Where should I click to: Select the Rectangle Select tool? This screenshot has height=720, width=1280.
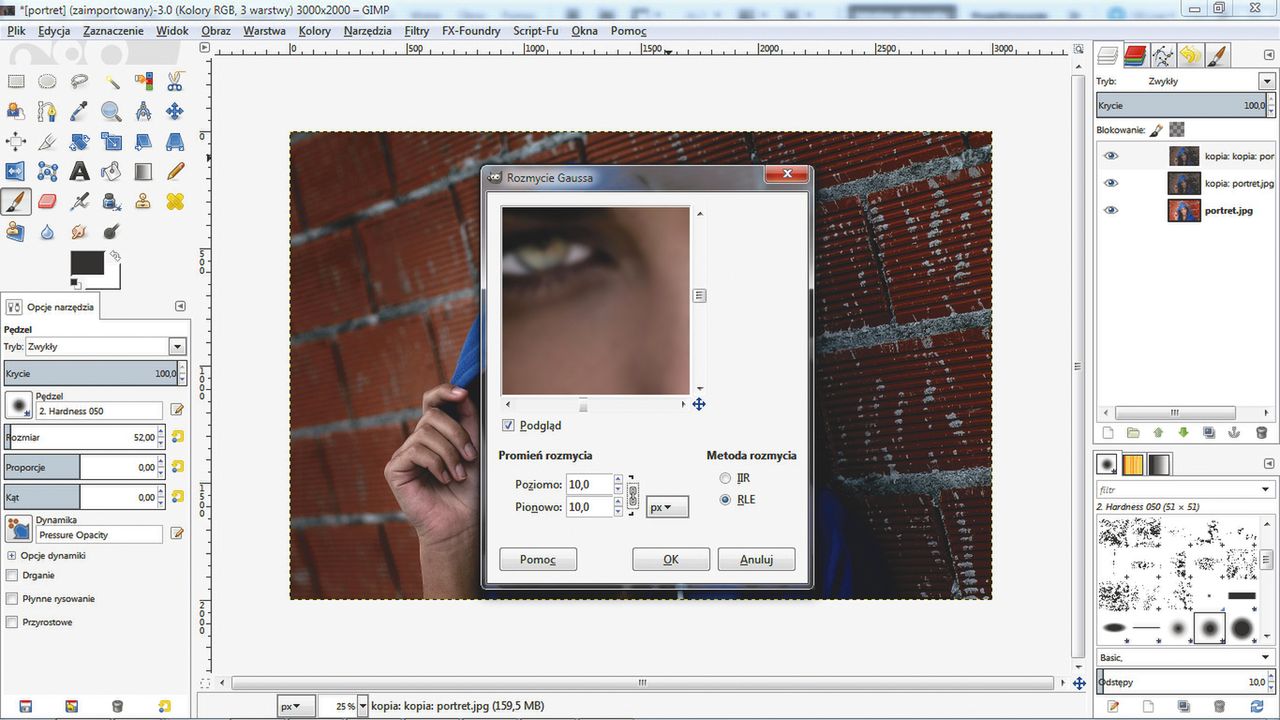pyautogui.click(x=16, y=81)
